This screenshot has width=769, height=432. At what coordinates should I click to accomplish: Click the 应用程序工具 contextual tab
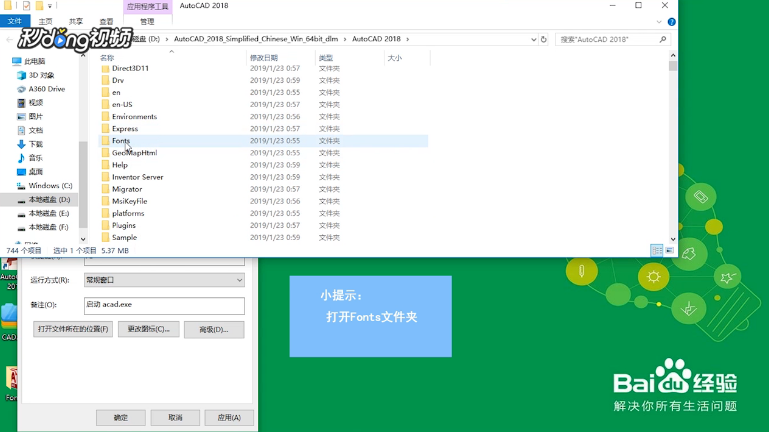pos(148,6)
